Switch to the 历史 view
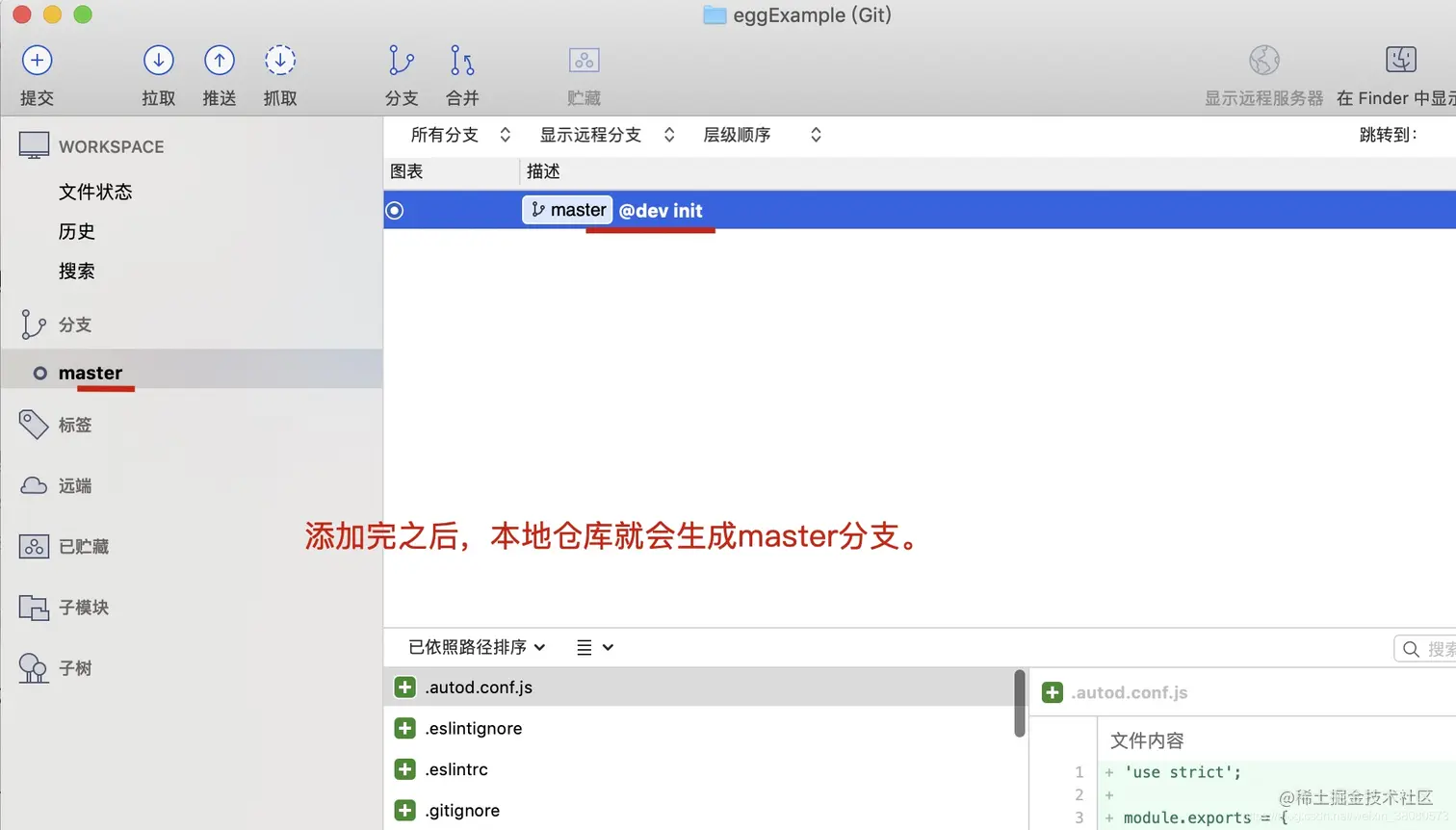 (76, 231)
